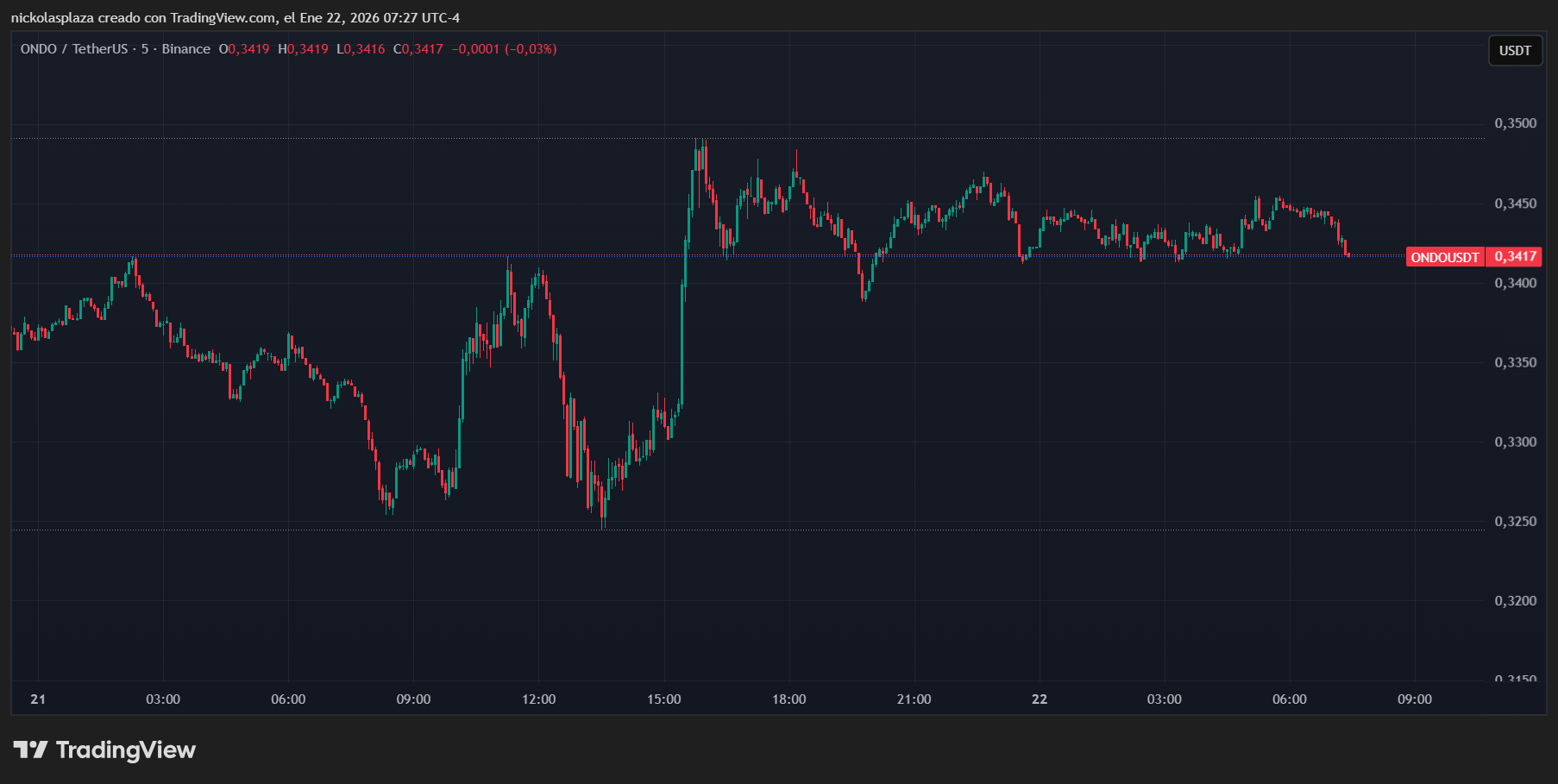Image resolution: width=1558 pixels, height=784 pixels.
Task: Open the USDT currency selector
Action: point(1514,51)
